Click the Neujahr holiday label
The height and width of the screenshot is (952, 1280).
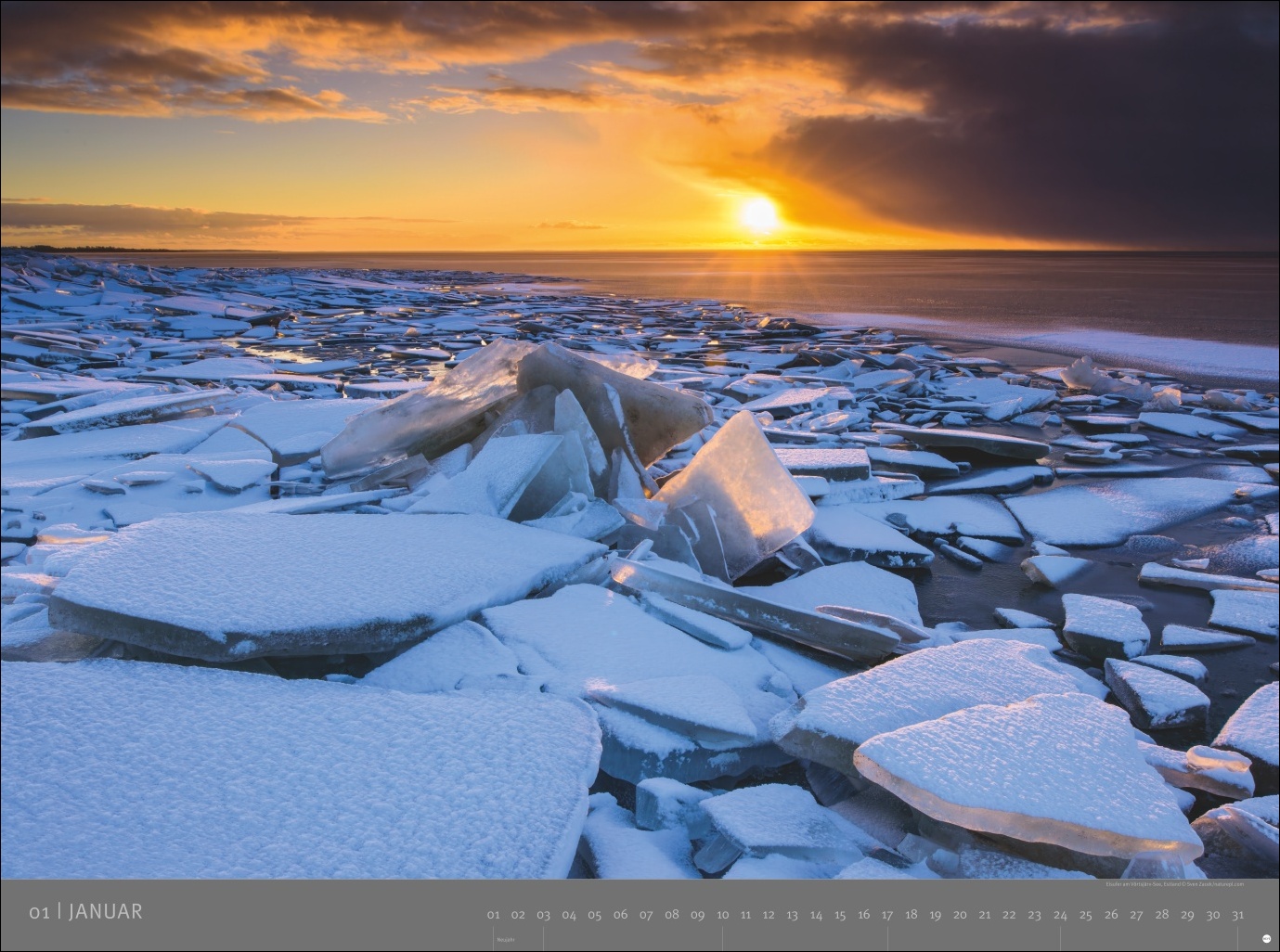(506, 940)
